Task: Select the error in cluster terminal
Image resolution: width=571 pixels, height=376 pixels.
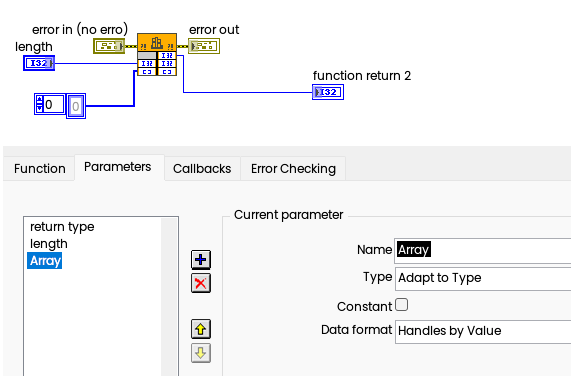Action: 109,46
